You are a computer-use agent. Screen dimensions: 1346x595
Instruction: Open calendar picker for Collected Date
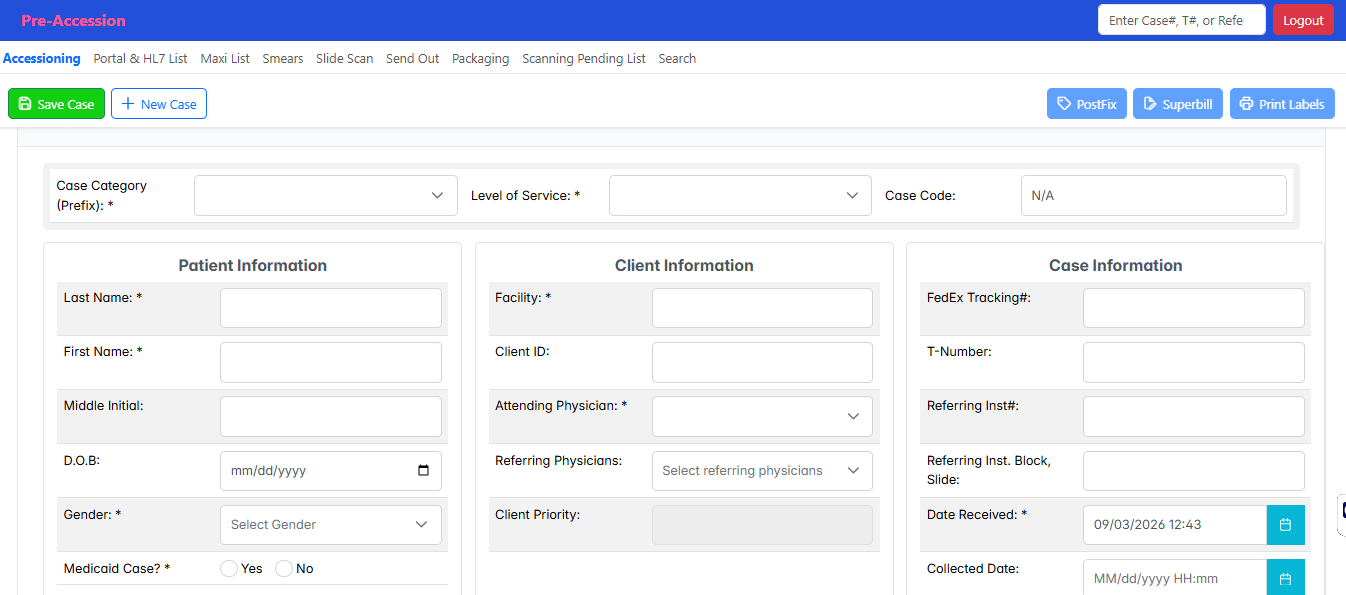(x=1286, y=578)
